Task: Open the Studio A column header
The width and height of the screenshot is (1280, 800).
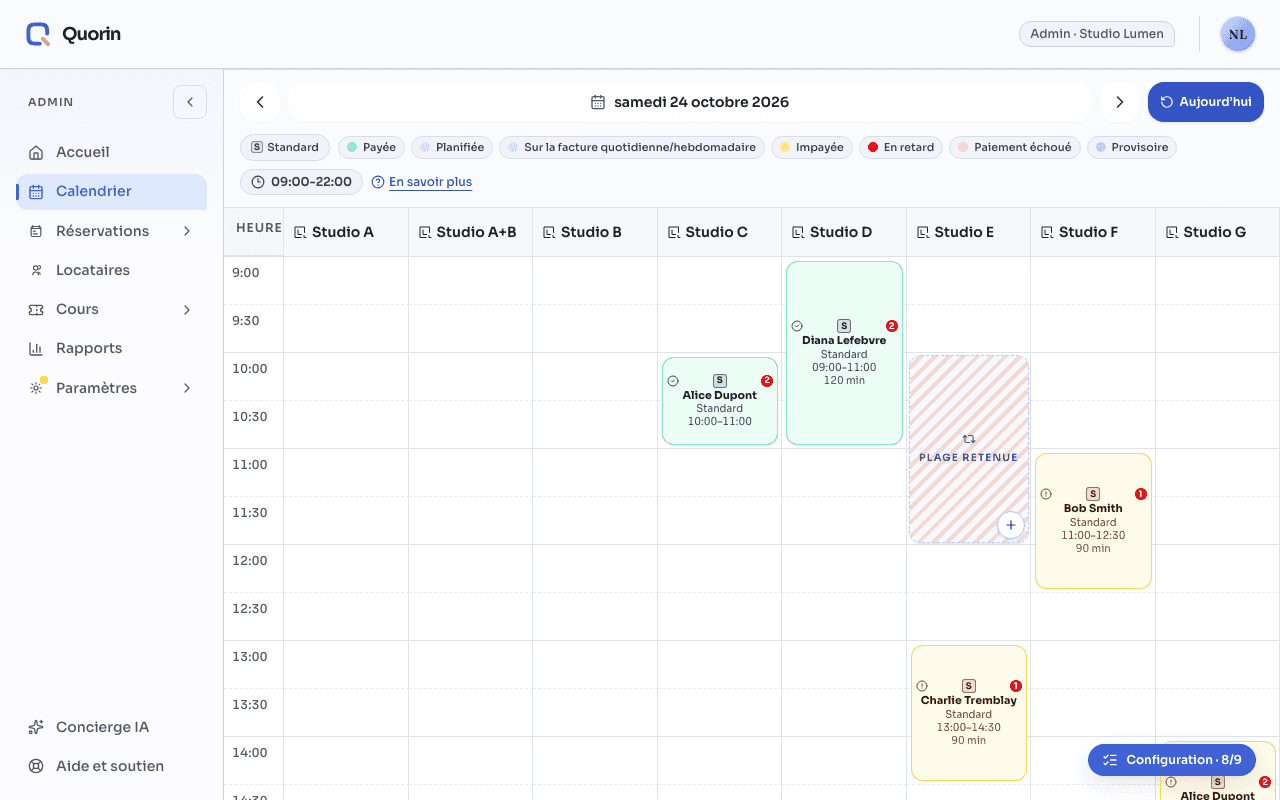Action: click(x=346, y=232)
